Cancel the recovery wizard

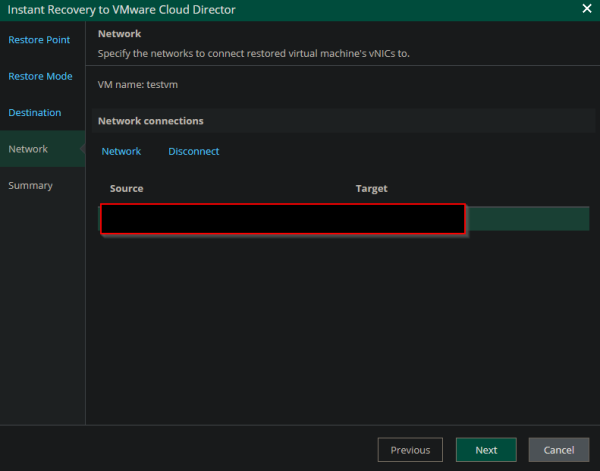point(559,450)
